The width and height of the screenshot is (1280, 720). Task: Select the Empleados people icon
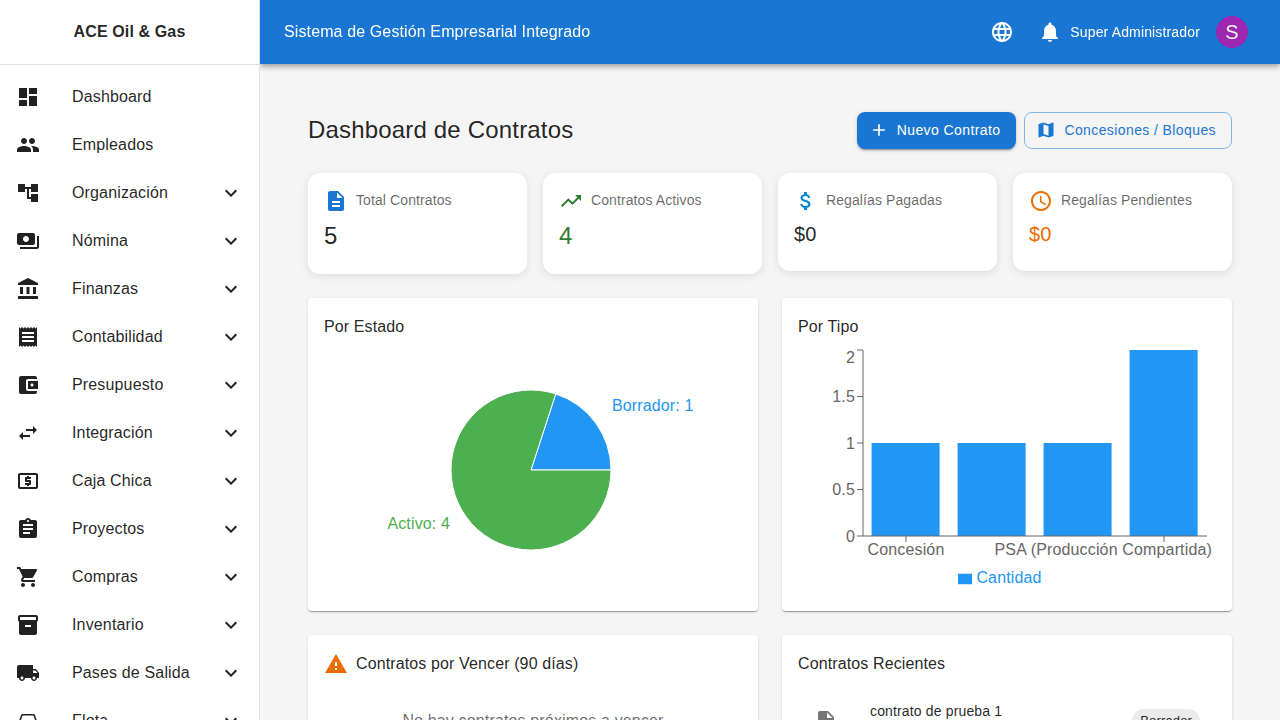click(x=28, y=144)
